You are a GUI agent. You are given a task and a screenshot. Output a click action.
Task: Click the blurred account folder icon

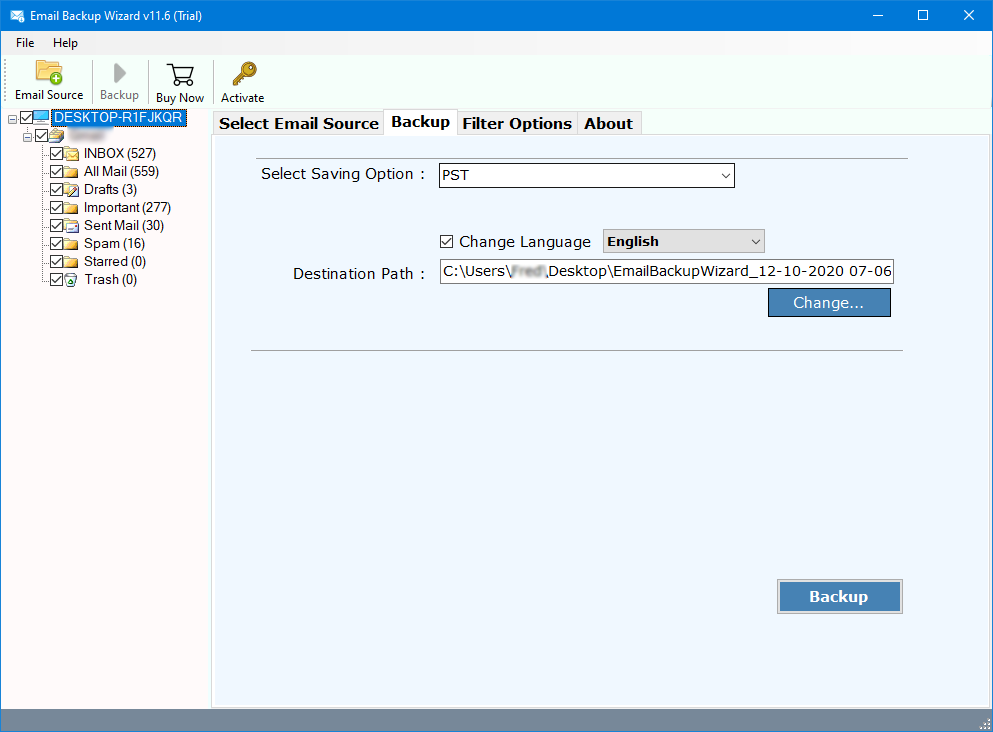[x=56, y=136]
